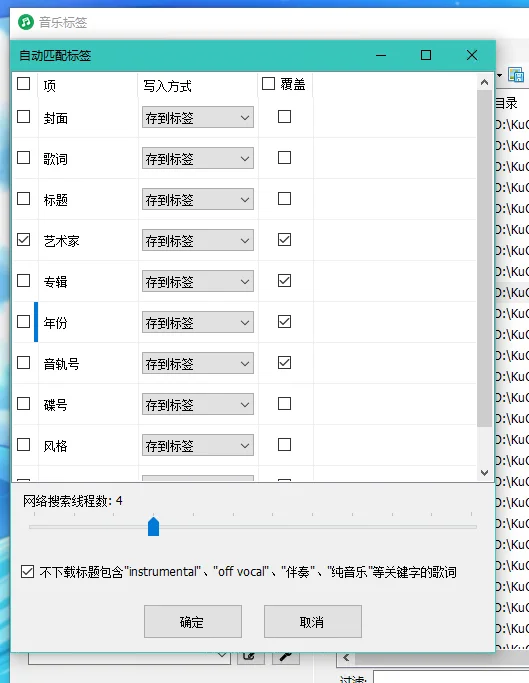529x683 pixels.
Task: Uncheck overwrite box for 年份 row
Action: [x=285, y=322]
